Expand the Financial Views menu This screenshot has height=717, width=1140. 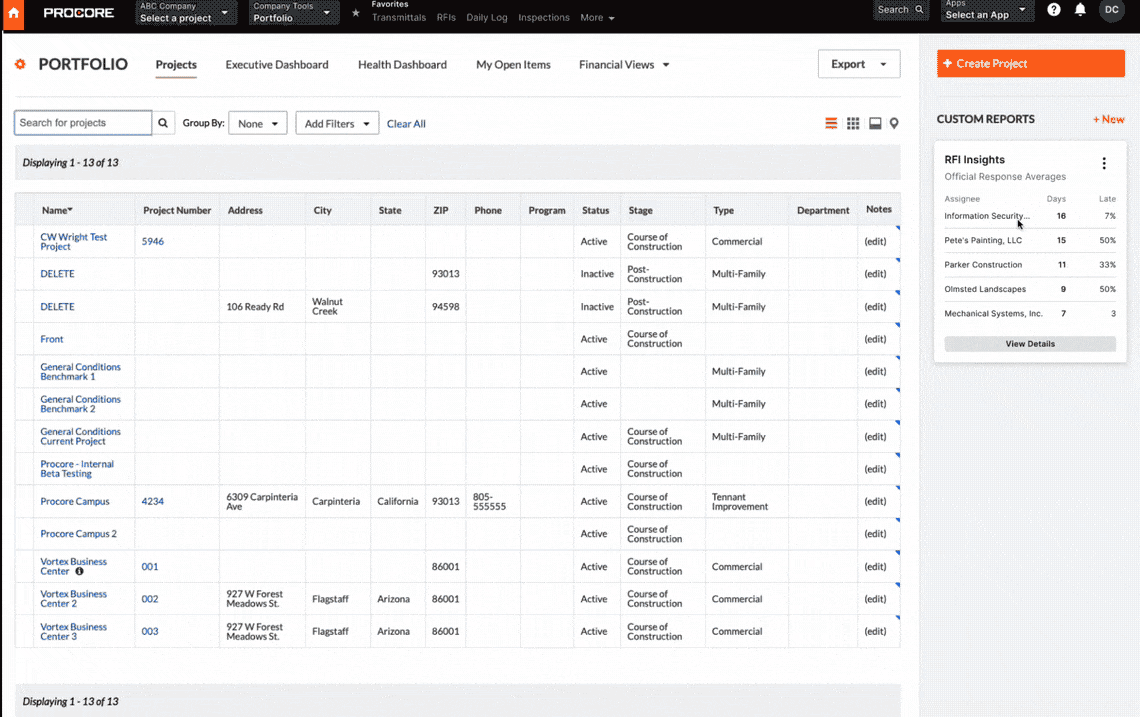coord(624,65)
